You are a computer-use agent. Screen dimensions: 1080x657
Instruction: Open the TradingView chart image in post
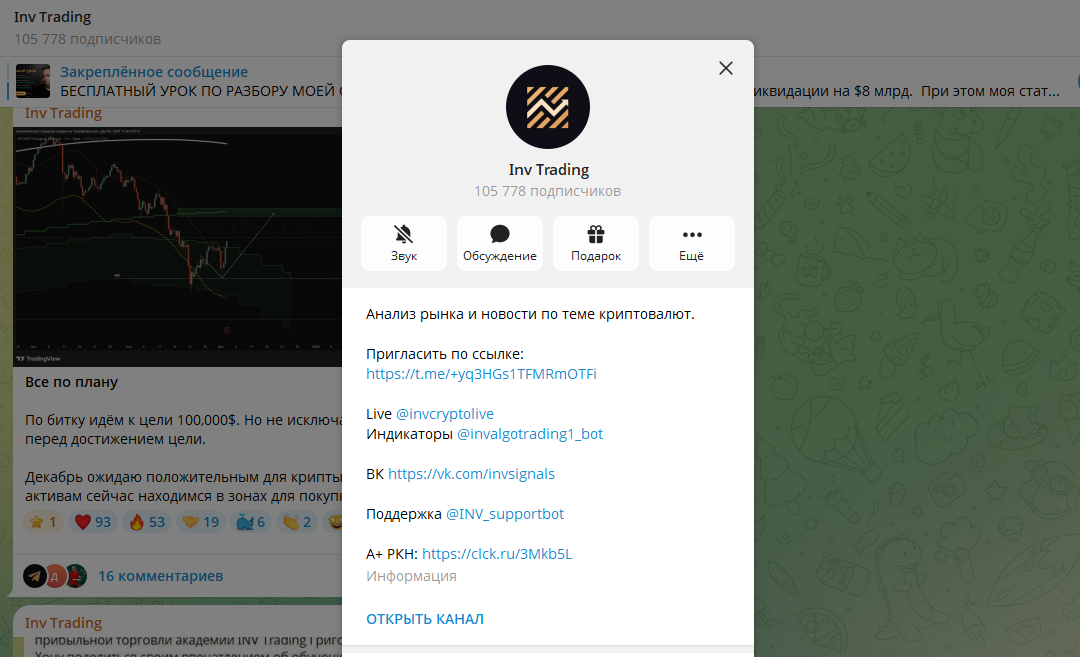178,246
